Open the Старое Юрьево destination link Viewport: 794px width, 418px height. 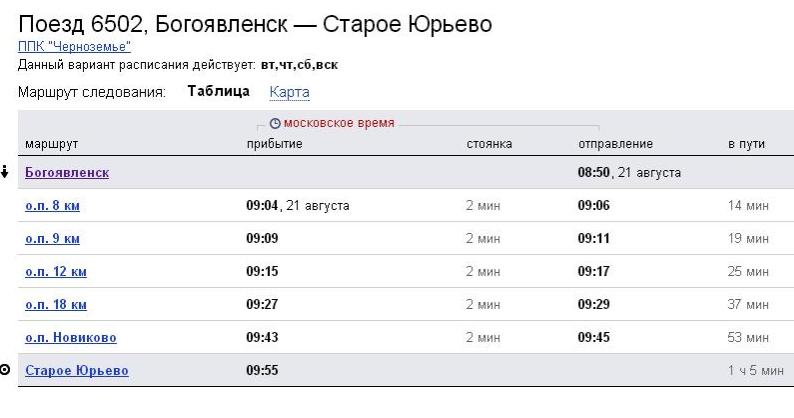point(77,371)
